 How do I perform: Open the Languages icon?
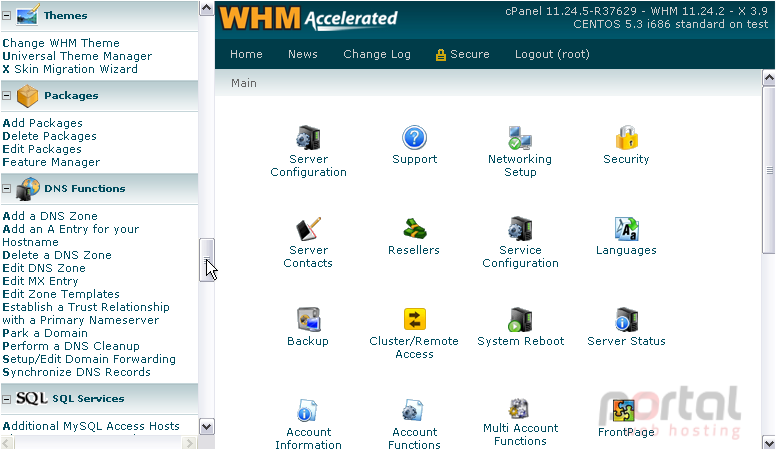point(627,229)
